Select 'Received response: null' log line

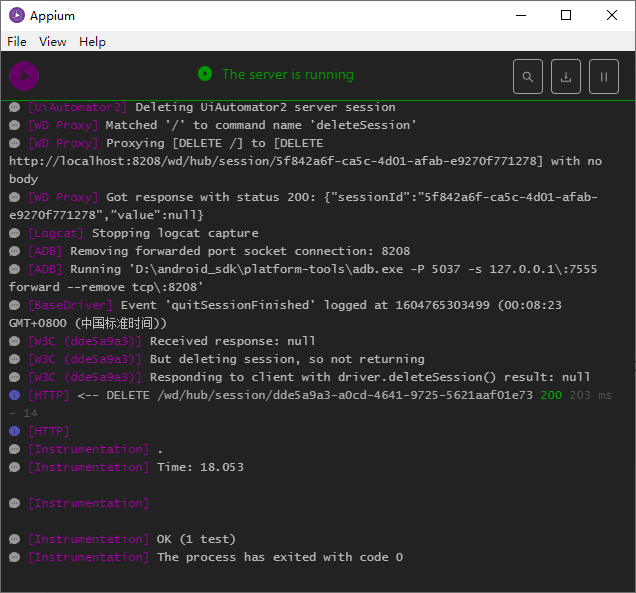(x=162, y=342)
